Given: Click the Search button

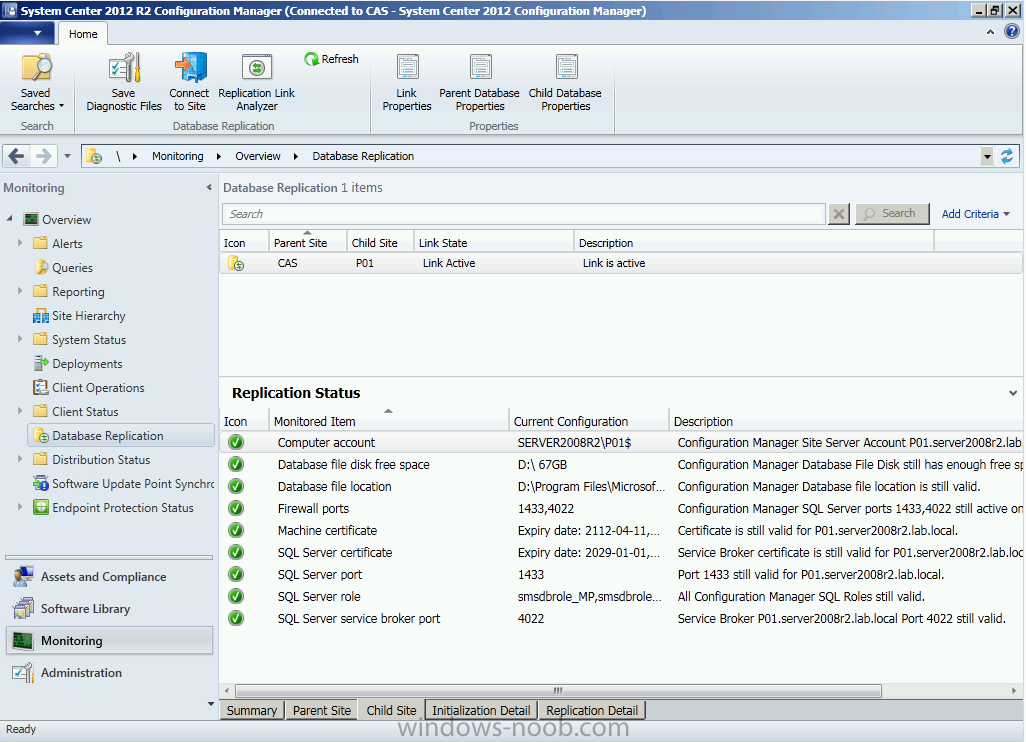Looking at the screenshot, I should click(892, 213).
